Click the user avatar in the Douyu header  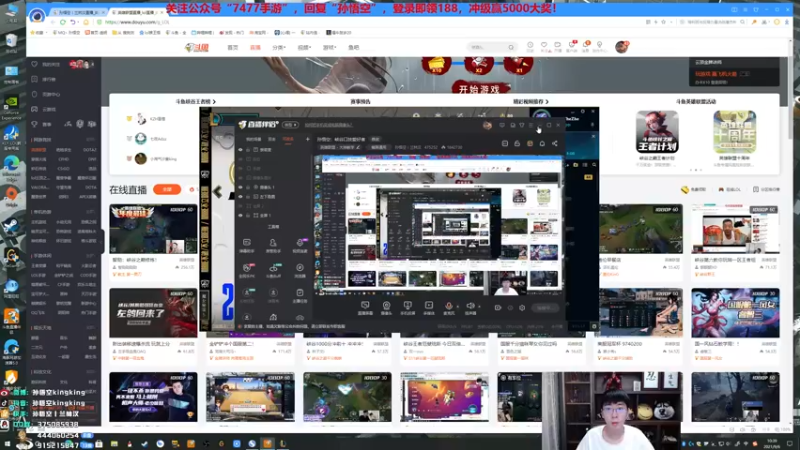click(x=621, y=47)
